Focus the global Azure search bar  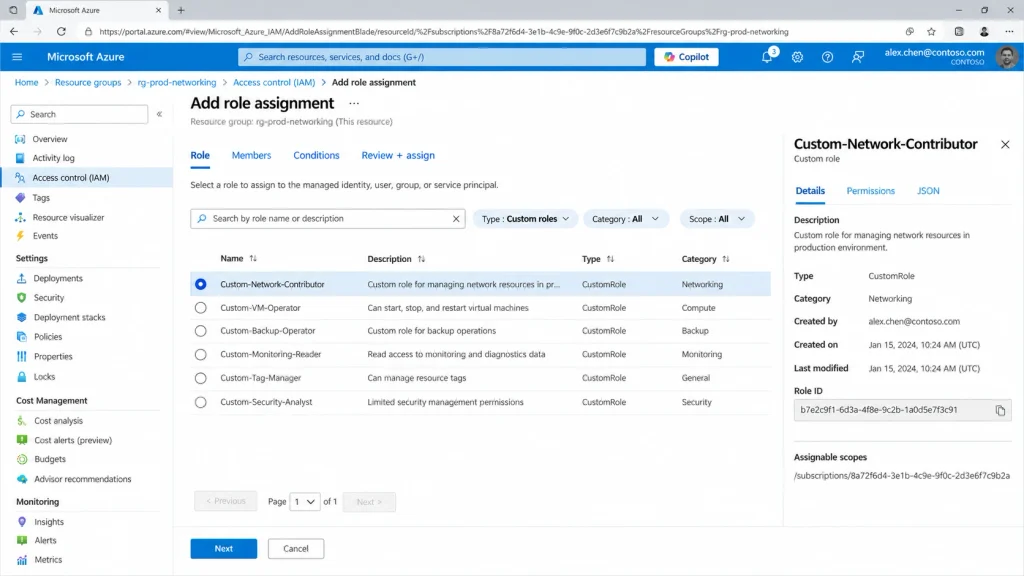442,57
